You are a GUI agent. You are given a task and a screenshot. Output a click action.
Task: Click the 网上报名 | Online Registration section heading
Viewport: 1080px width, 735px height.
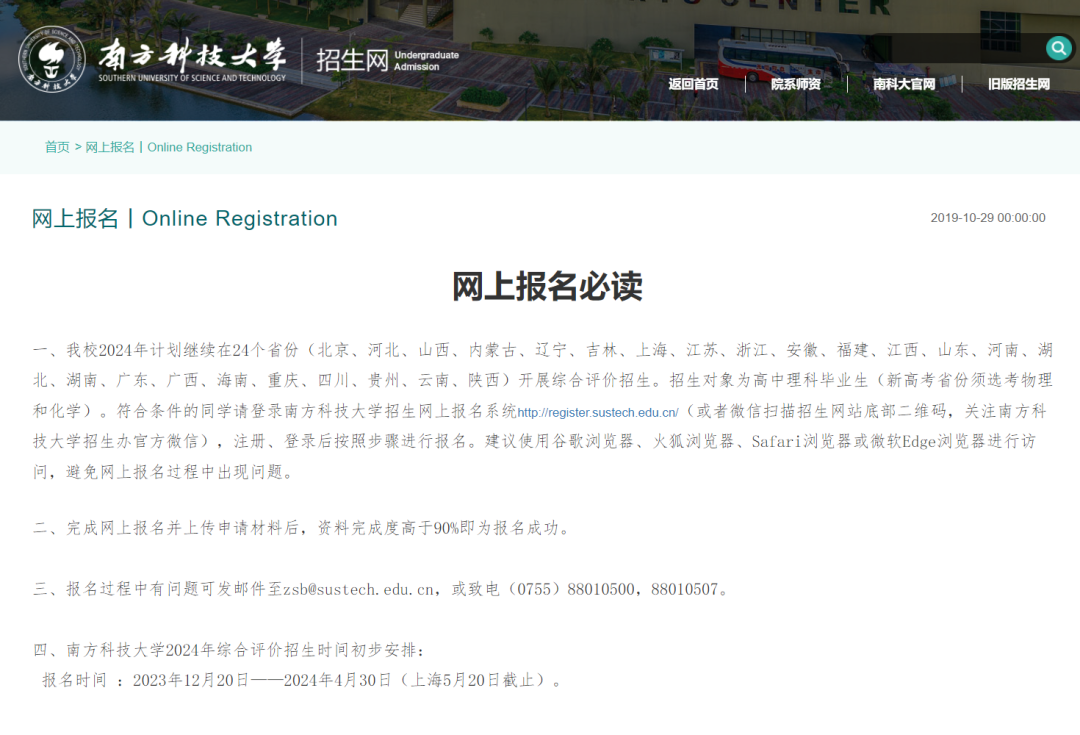pos(185,218)
